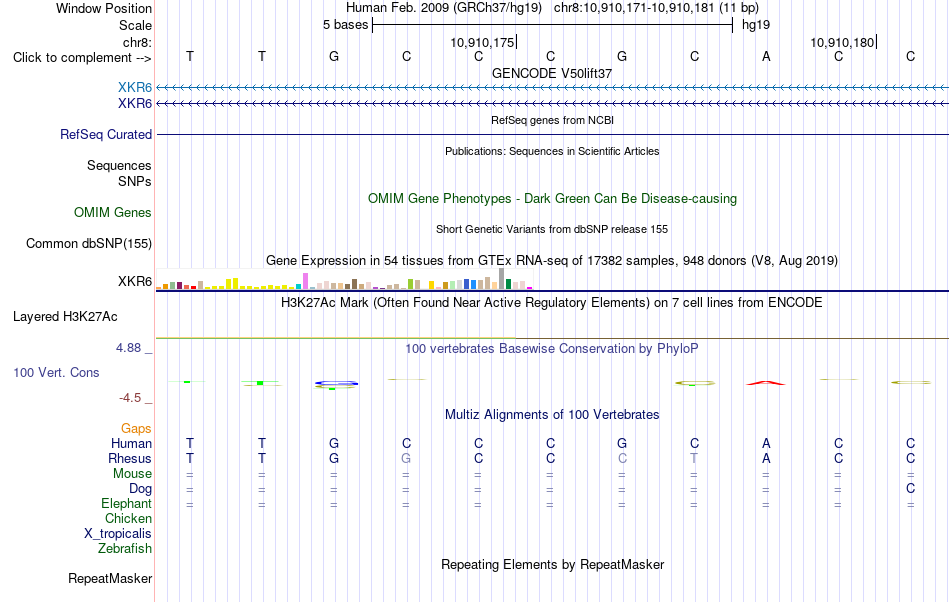Click the Sequences track label
The width and height of the screenshot is (950, 602).
tap(119, 165)
